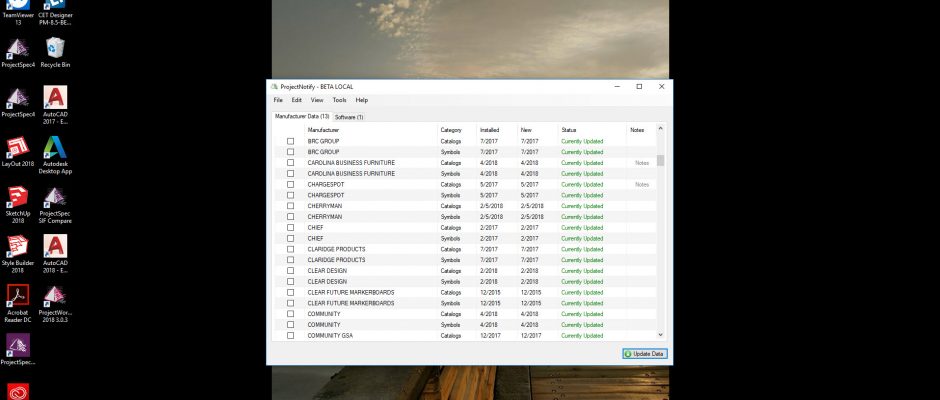Open Notes link for CHARGESPOT Catalogs
The height and width of the screenshot is (400, 940).
[642, 185]
